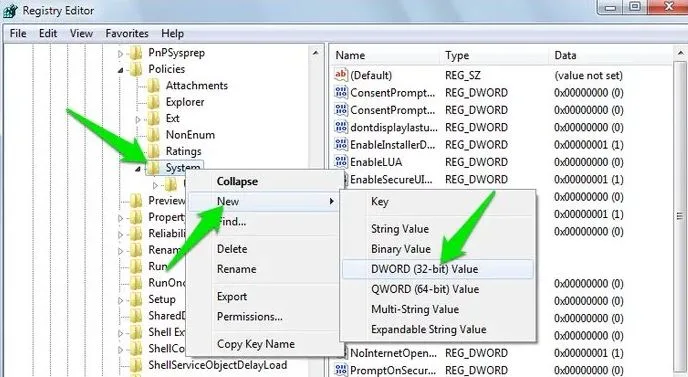Viewport: 688px width, 377px height.
Task: Select the NoInternetOpen... value name
Action: pos(394,353)
